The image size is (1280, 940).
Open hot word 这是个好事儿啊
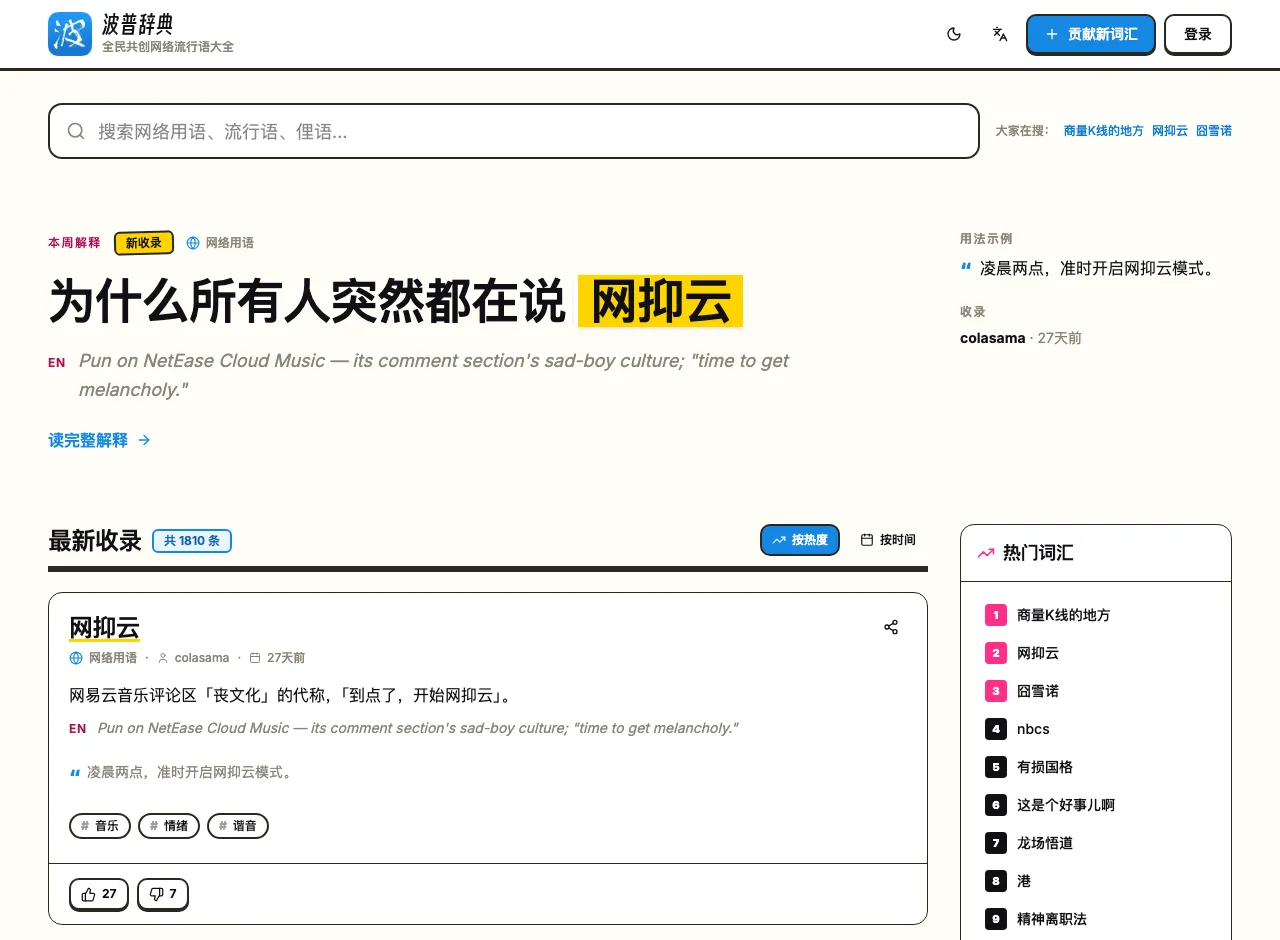coord(1066,805)
